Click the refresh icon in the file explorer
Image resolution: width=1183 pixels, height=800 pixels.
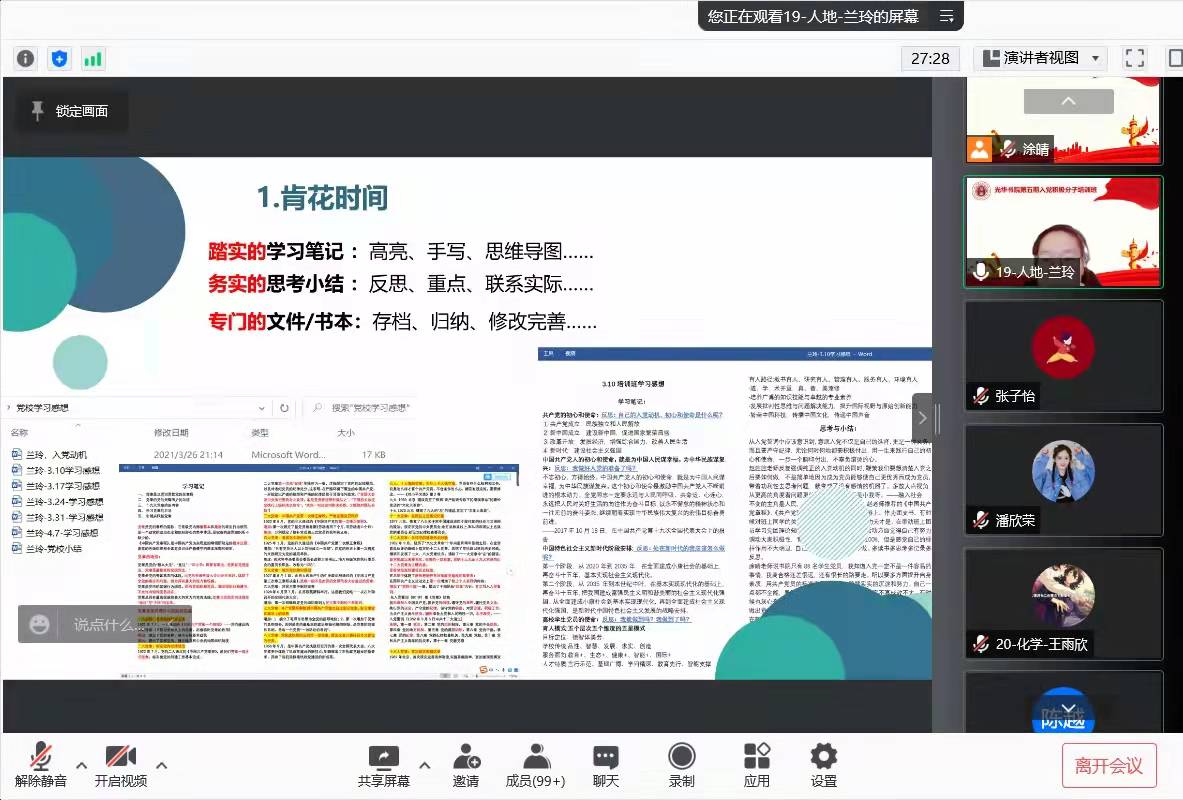click(284, 408)
